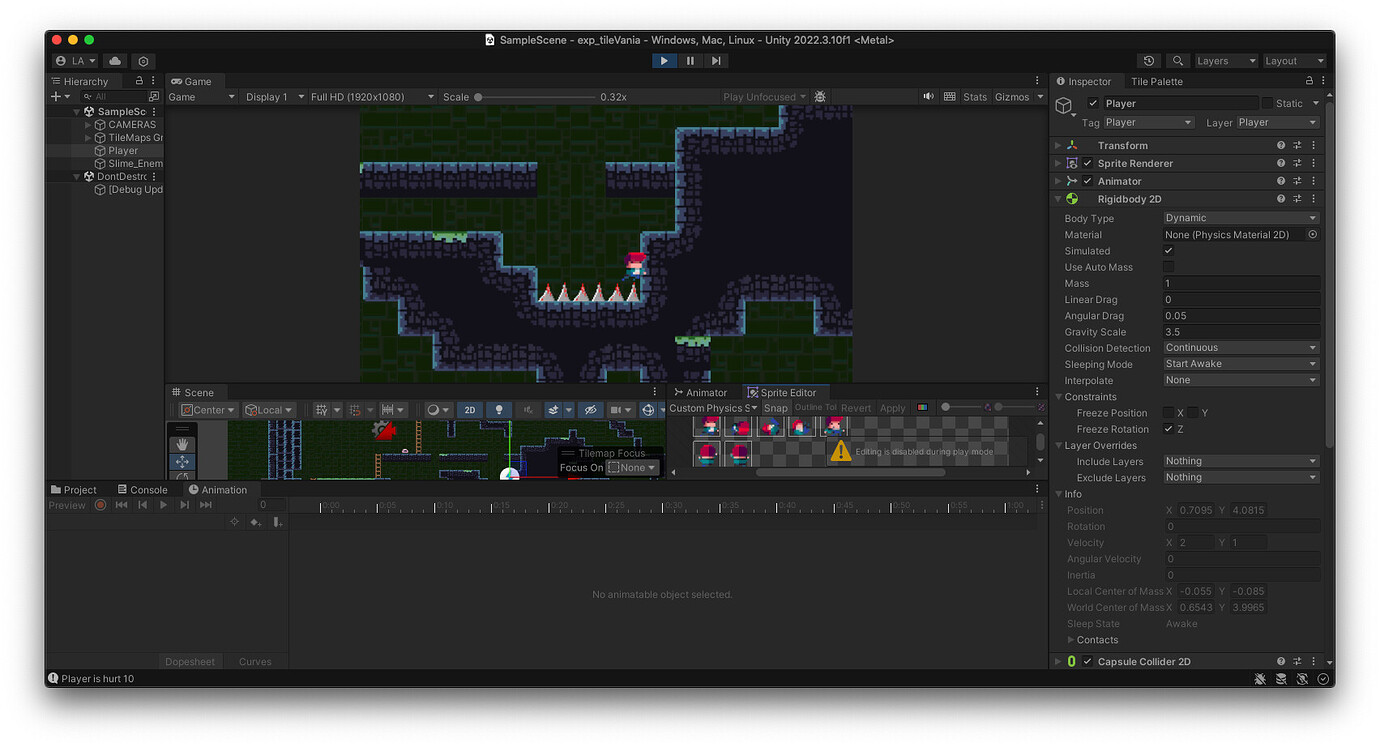Toggle the Static checkbox
The image size is (1380, 746).
click(1267, 103)
